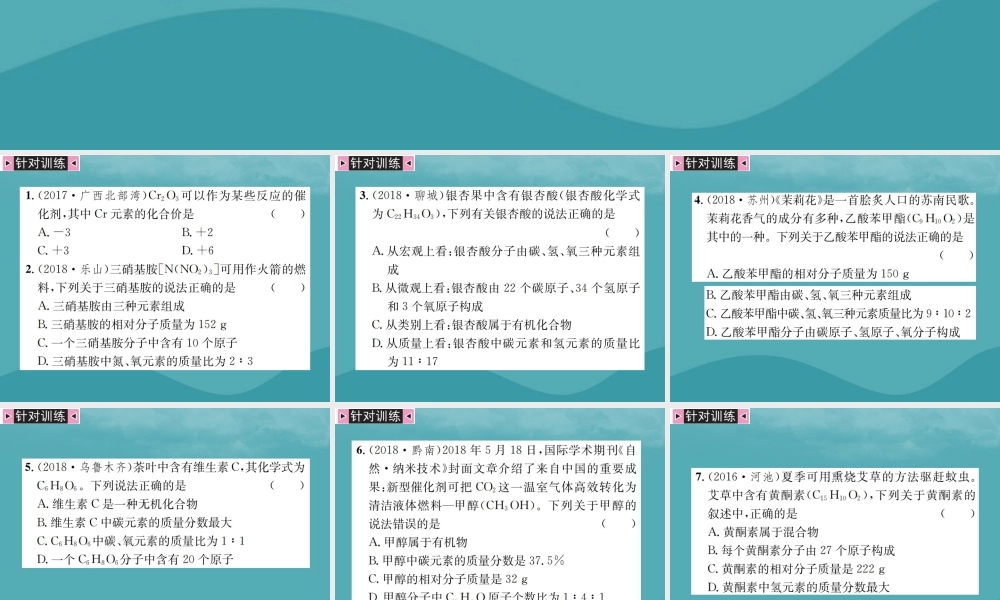Open the slide thumbnail with question 6 about 甲醇
The image size is (1000, 600).
tap(500, 504)
